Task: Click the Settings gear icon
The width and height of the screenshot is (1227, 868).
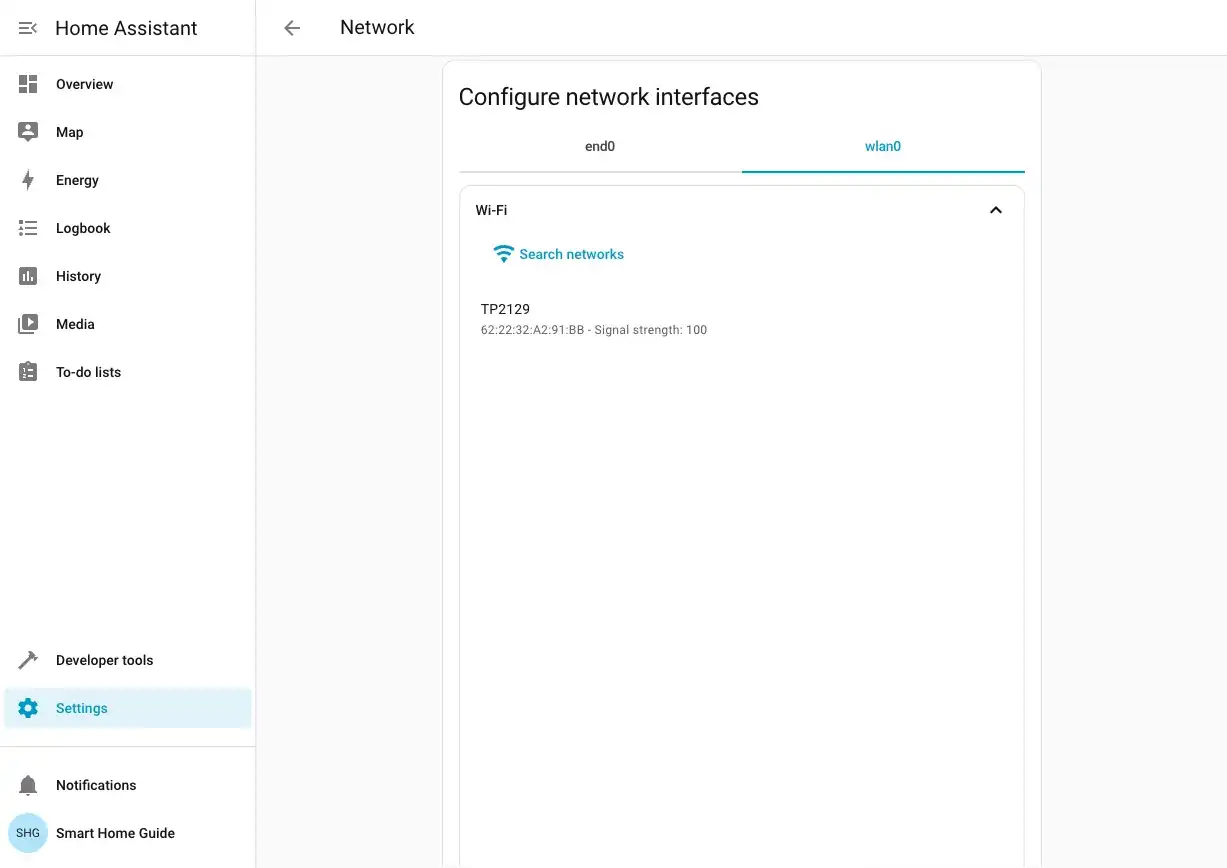Action: [x=28, y=708]
